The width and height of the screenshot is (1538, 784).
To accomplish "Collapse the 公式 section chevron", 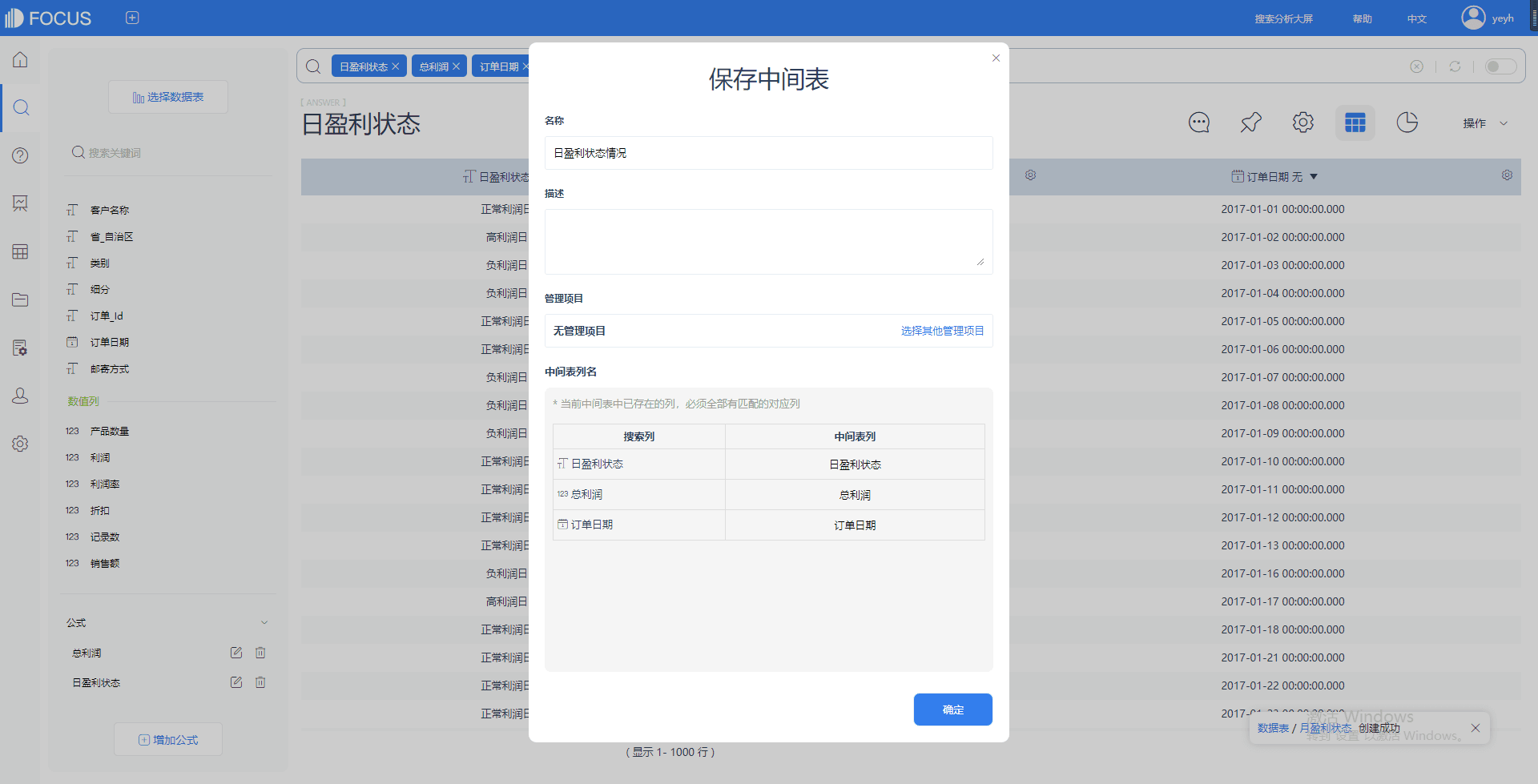I will click(x=264, y=623).
